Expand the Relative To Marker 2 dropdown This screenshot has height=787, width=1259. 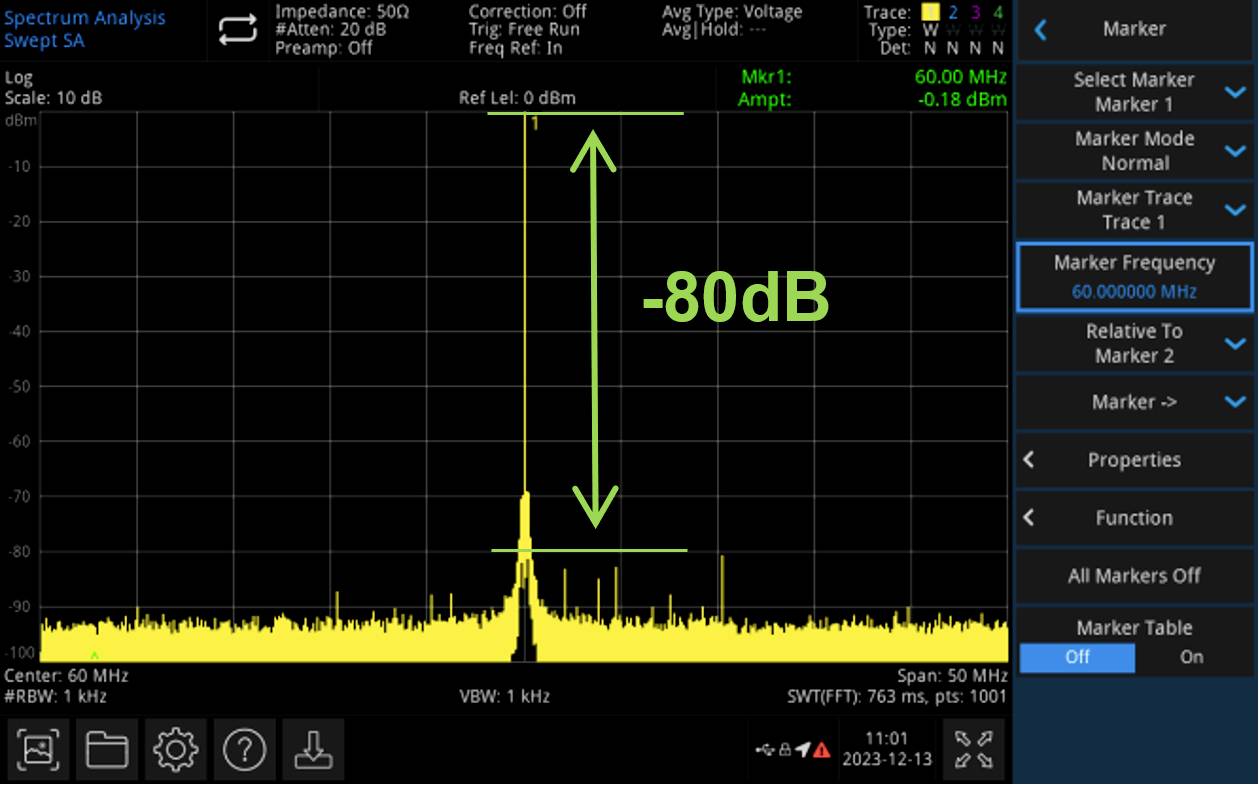[1135, 343]
